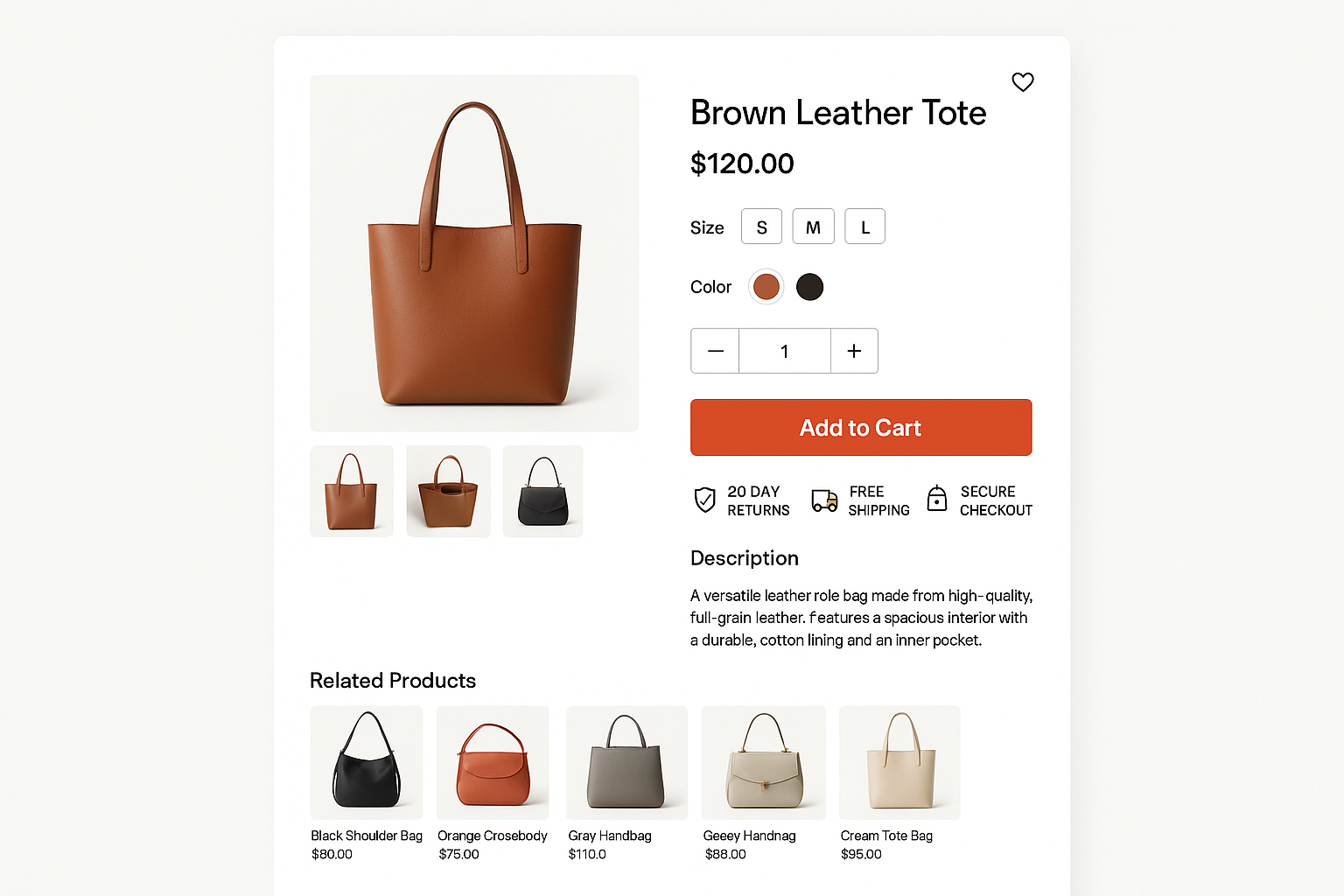Open the Gray Handbag priced $110.0
This screenshot has height=896, width=1344.
626,762
